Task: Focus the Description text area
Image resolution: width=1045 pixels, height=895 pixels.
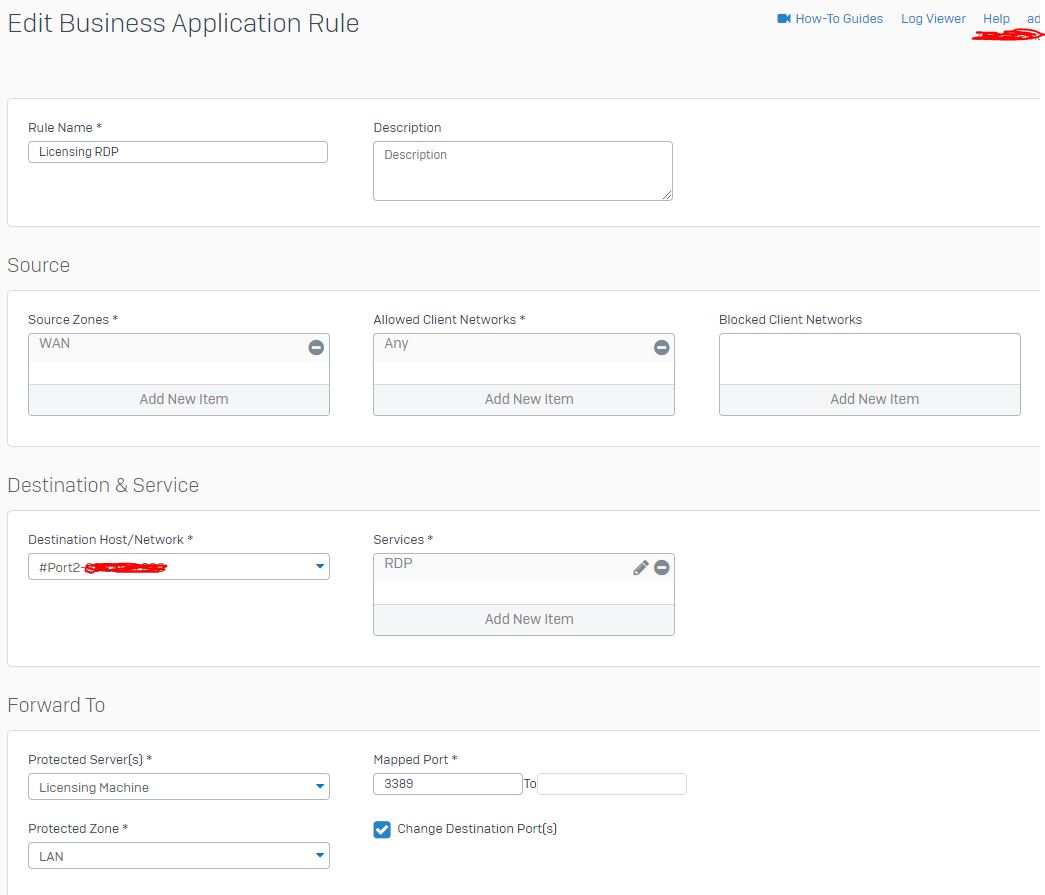Action: pos(522,171)
